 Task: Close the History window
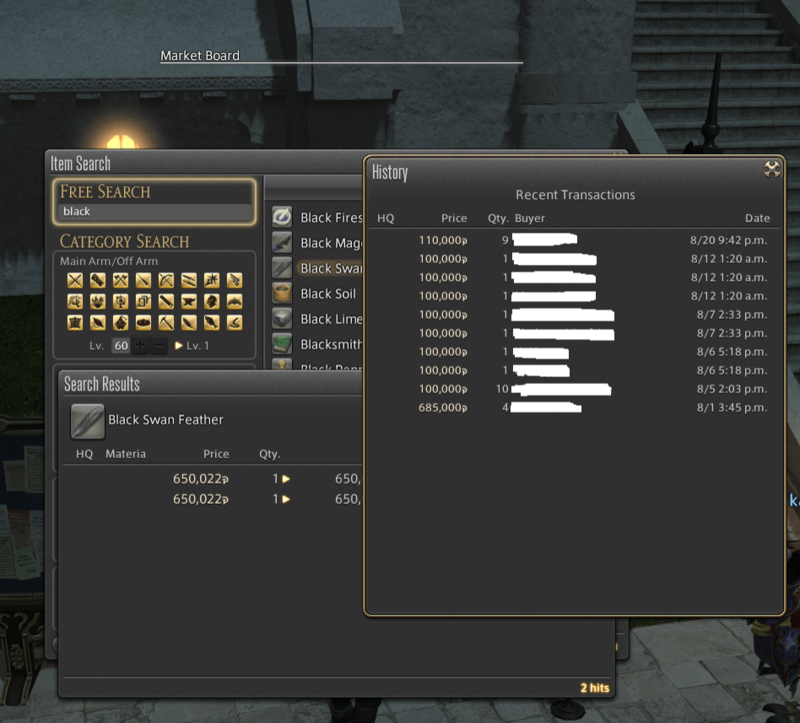pos(772,170)
